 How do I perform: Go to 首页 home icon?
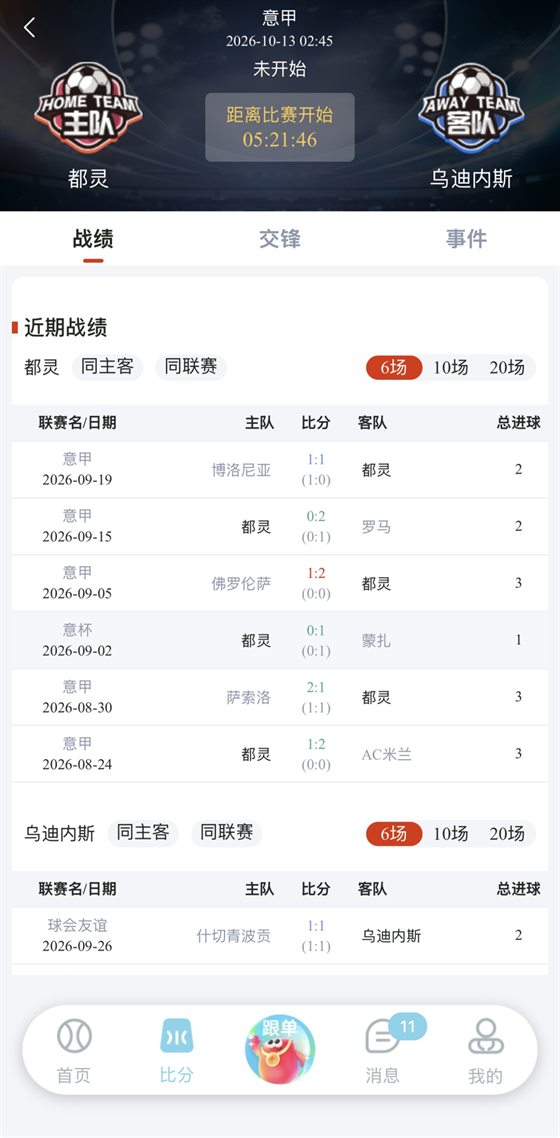[74, 1051]
